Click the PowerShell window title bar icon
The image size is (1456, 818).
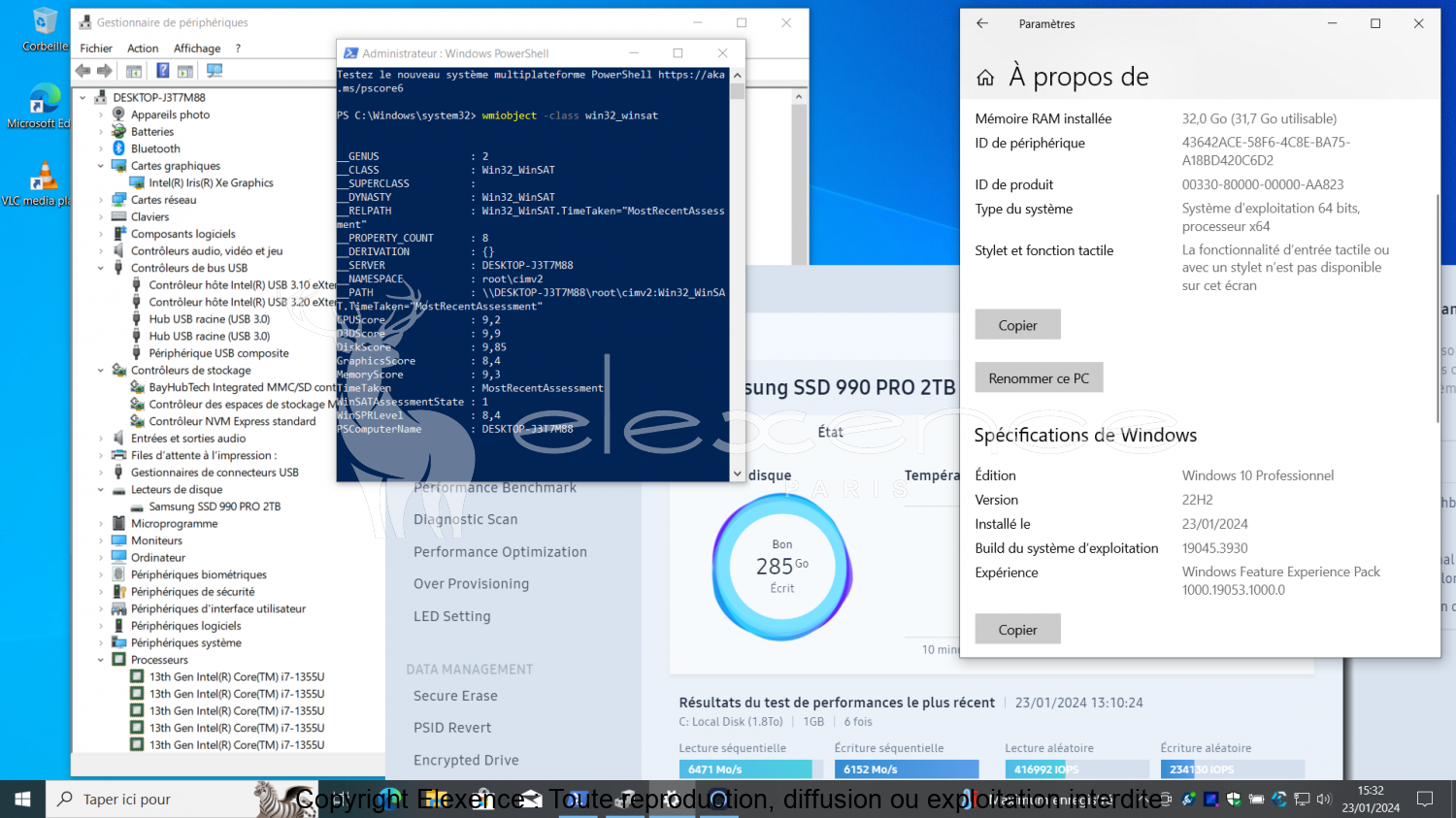point(349,53)
